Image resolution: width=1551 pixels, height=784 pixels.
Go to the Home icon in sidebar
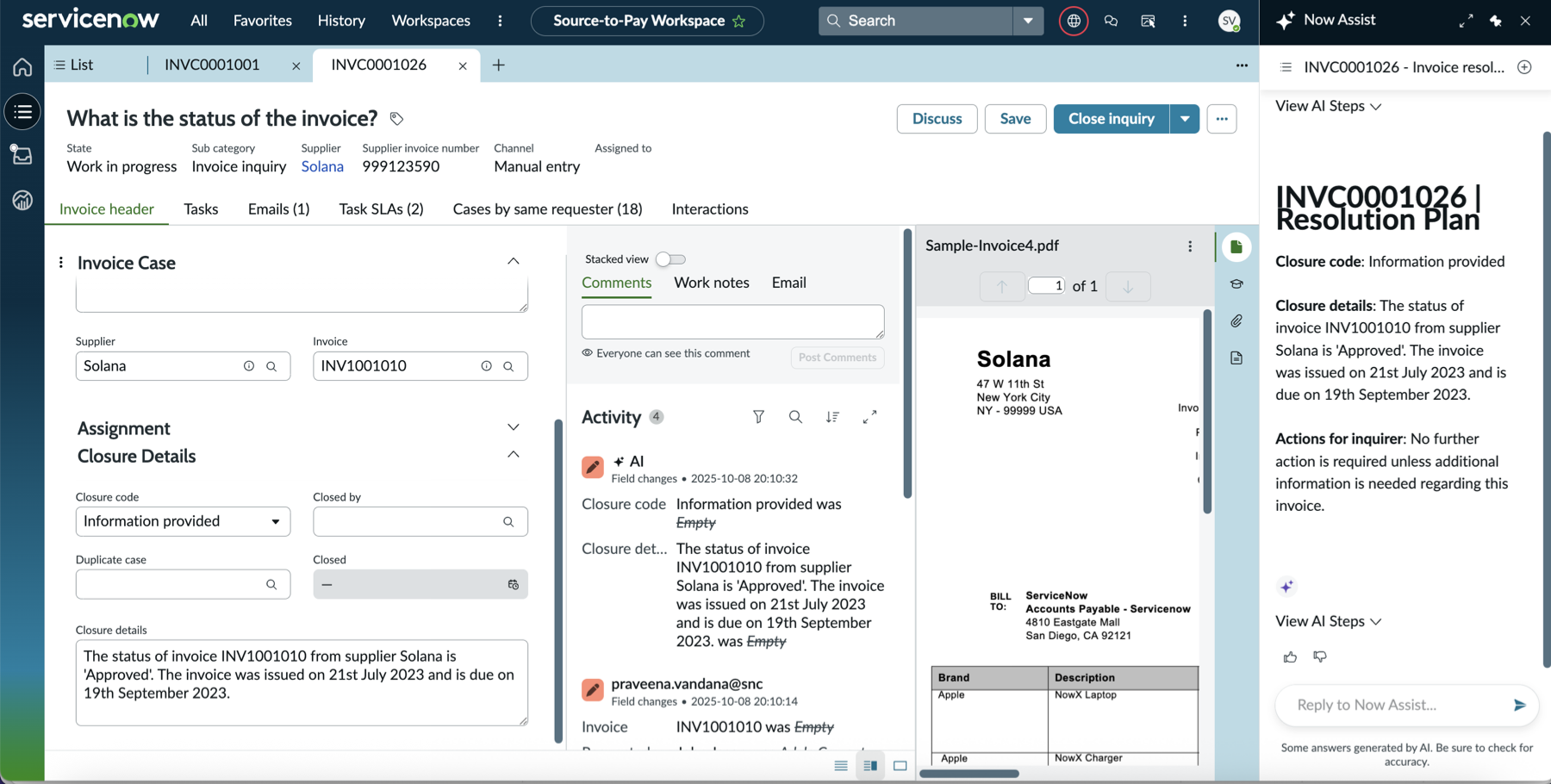pyautogui.click(x=22, y=66)
